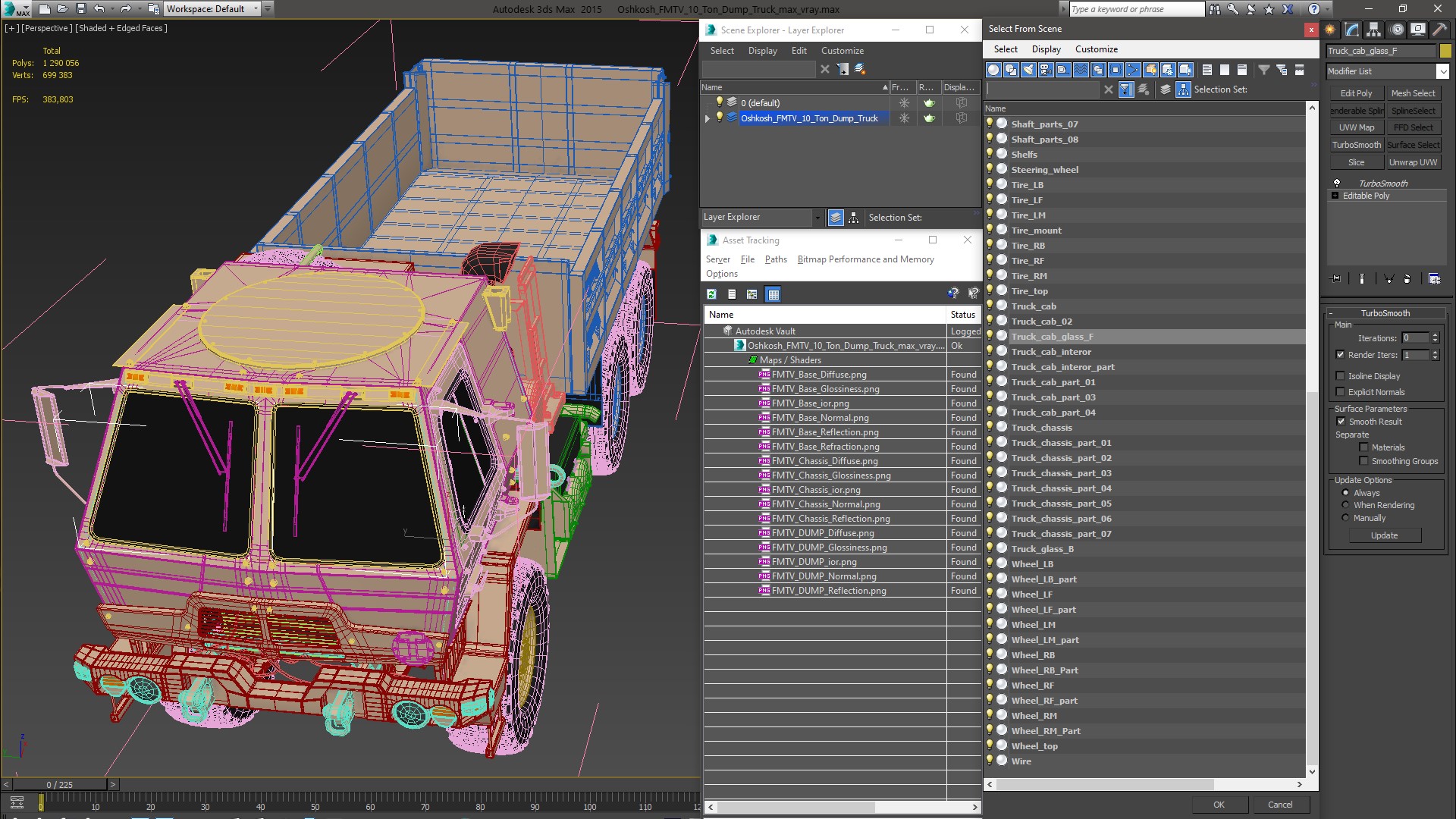Enable Separate by Smoothing Groups checkbox
The image size is (1456, 819).
pos(1363,461)
